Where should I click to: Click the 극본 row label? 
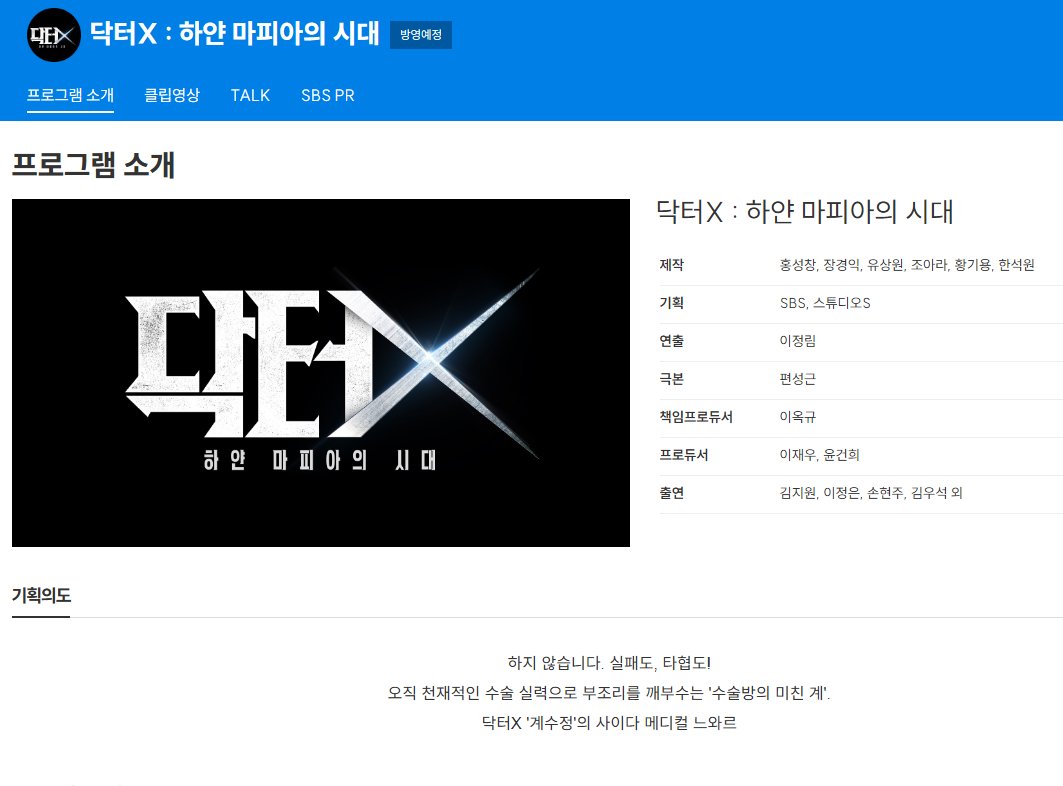coord(672,379)
